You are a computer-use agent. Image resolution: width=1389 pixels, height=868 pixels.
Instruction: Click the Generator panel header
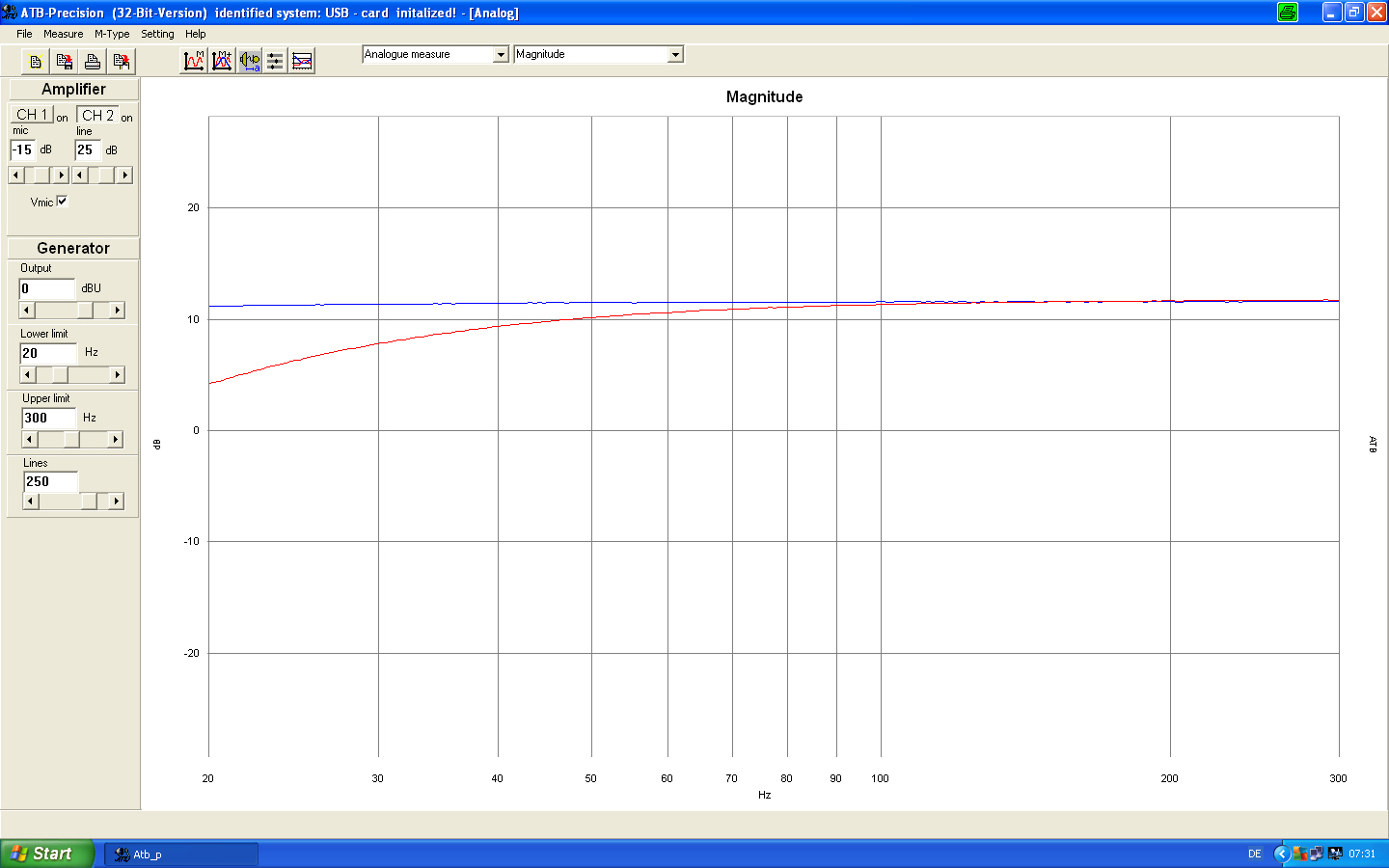point(73,248)
